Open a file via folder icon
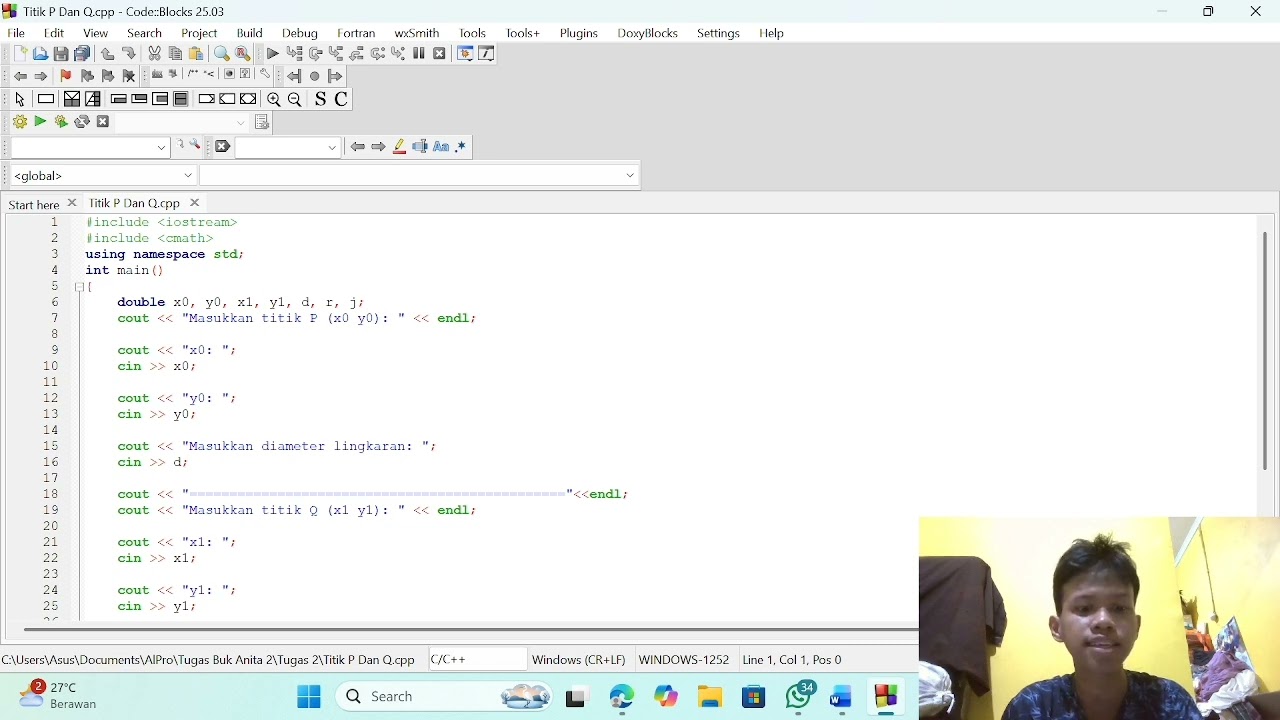1280x720 pixels. click(x=40, y=54)
